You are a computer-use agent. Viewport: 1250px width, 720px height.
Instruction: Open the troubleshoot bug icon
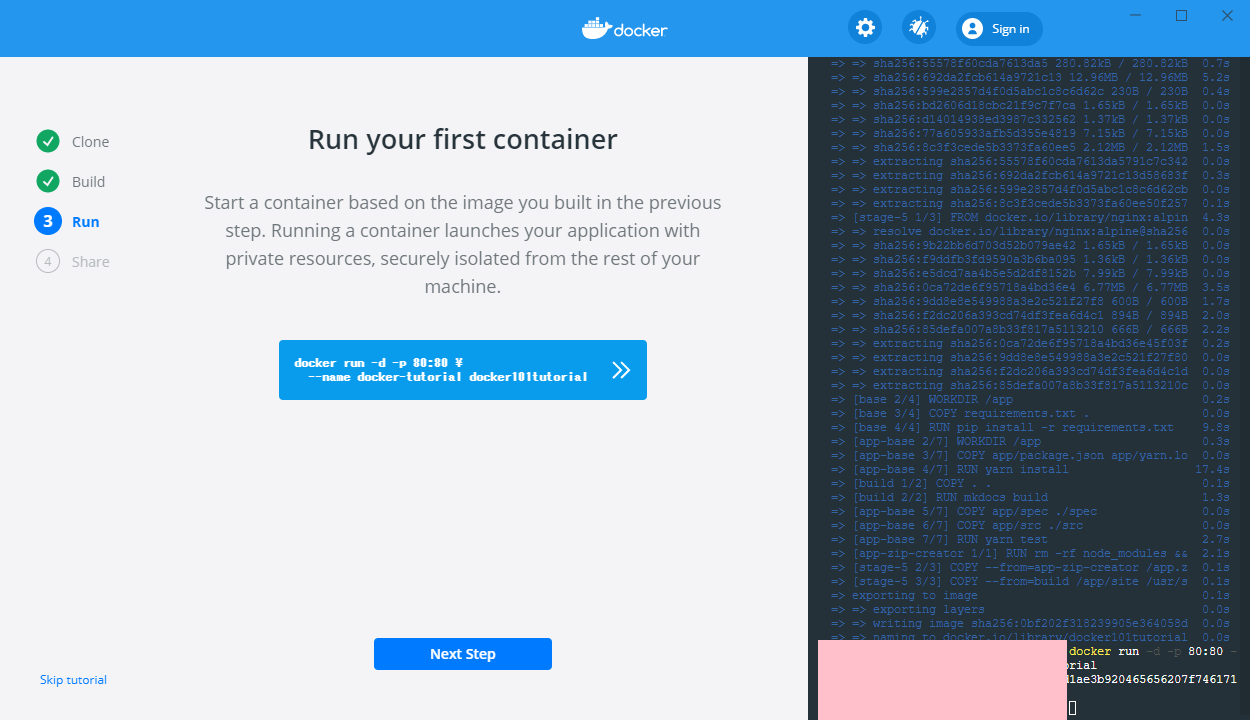click(x=919, y=28)
